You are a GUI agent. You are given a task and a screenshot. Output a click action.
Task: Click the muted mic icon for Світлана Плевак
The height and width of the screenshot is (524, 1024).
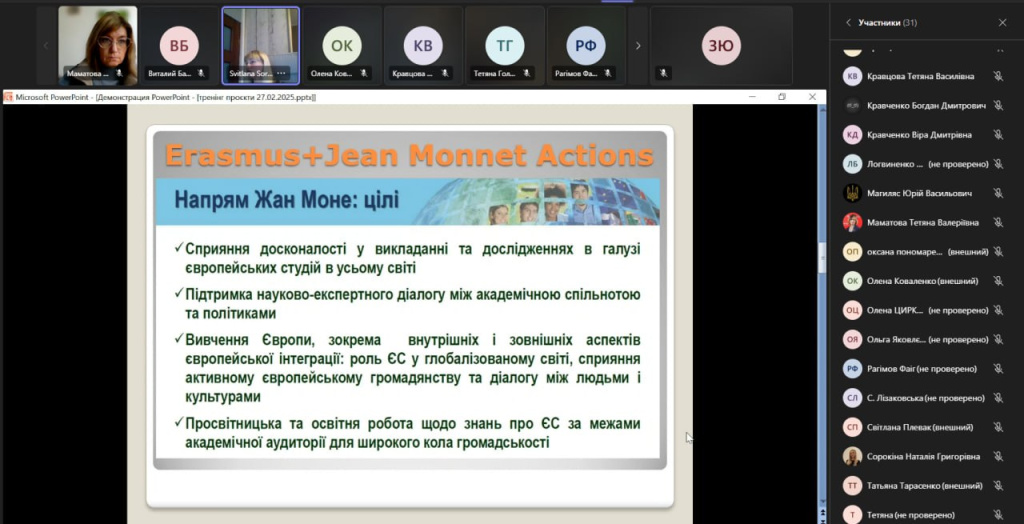pos(998,427)
